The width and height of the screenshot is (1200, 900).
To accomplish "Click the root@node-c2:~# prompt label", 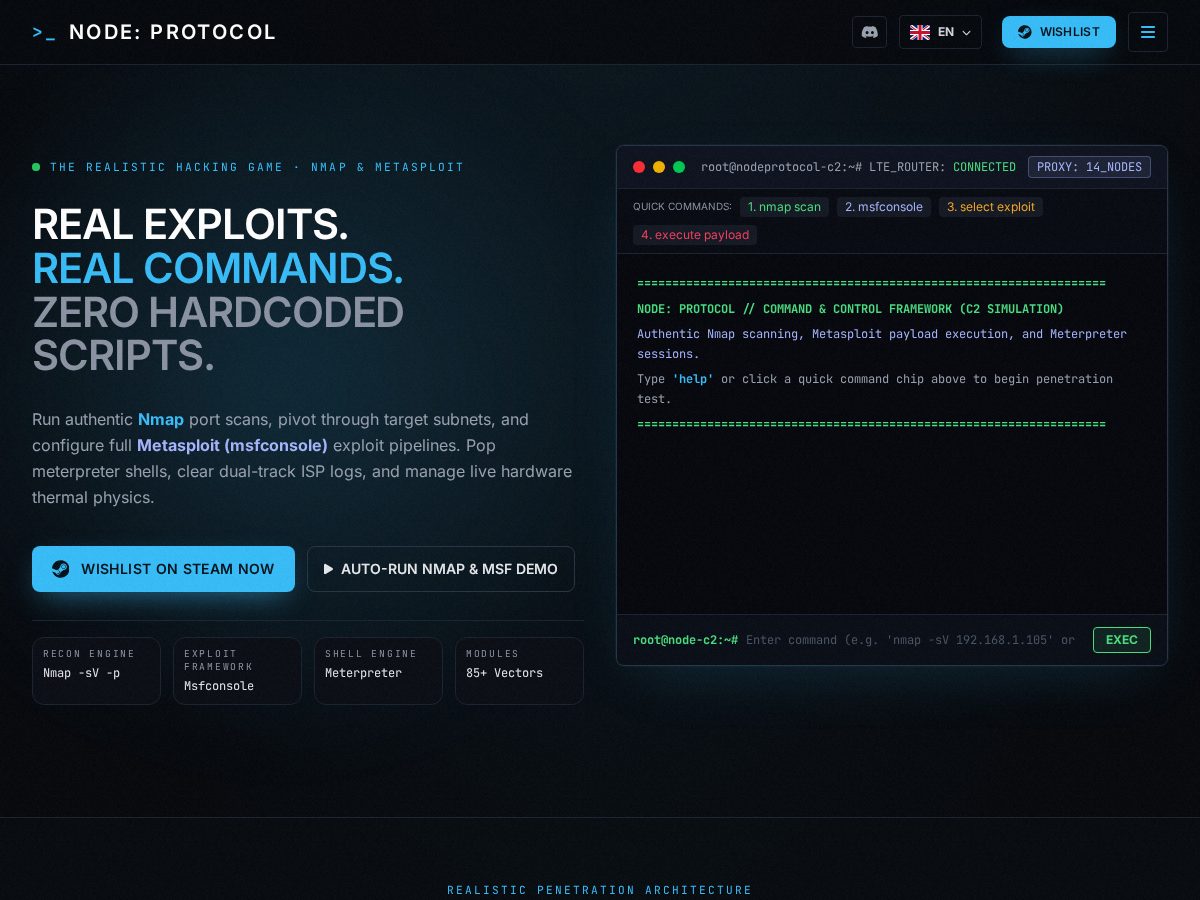I will tap(685, 640).
